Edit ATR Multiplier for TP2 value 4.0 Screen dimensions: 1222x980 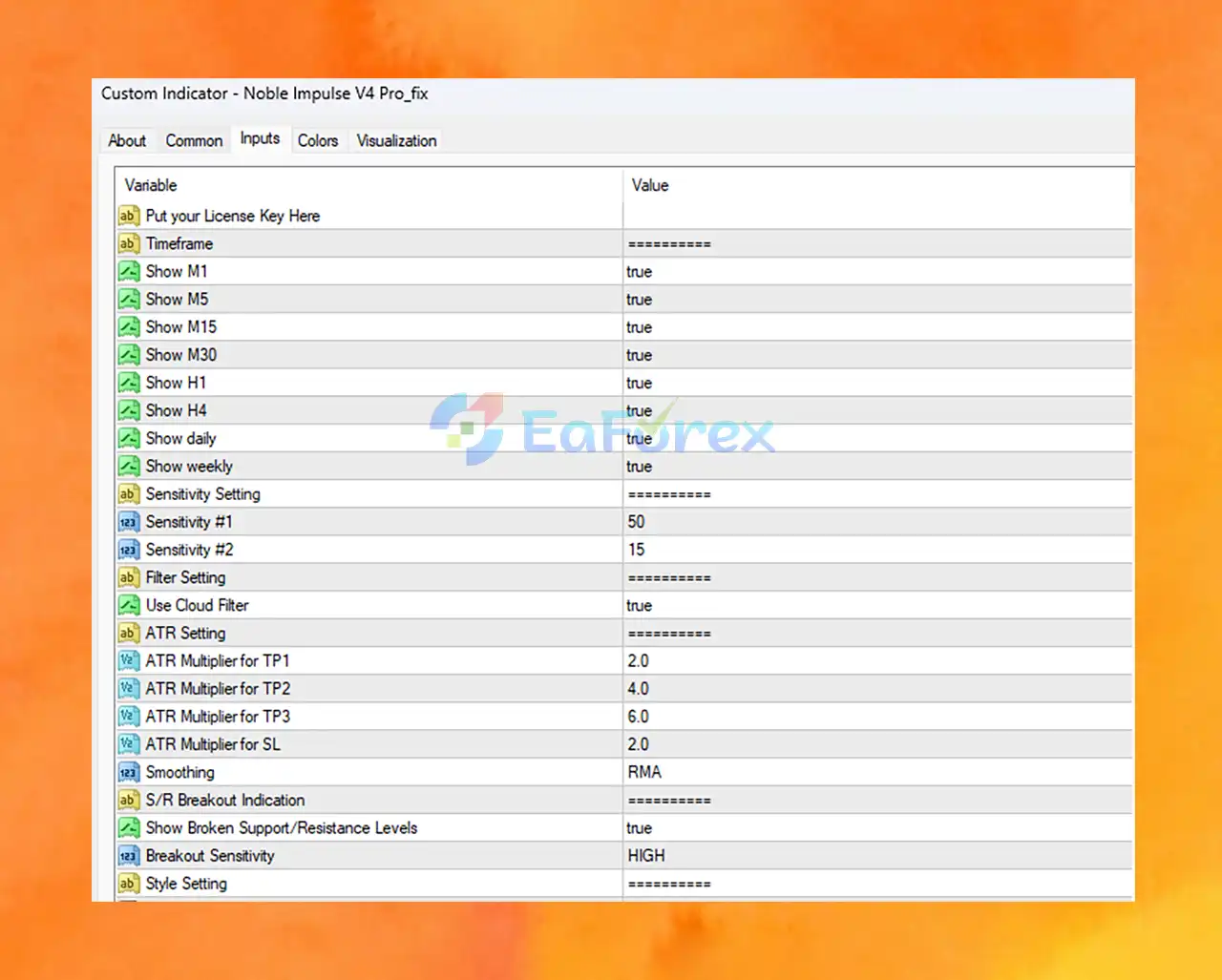pos(877,688)
